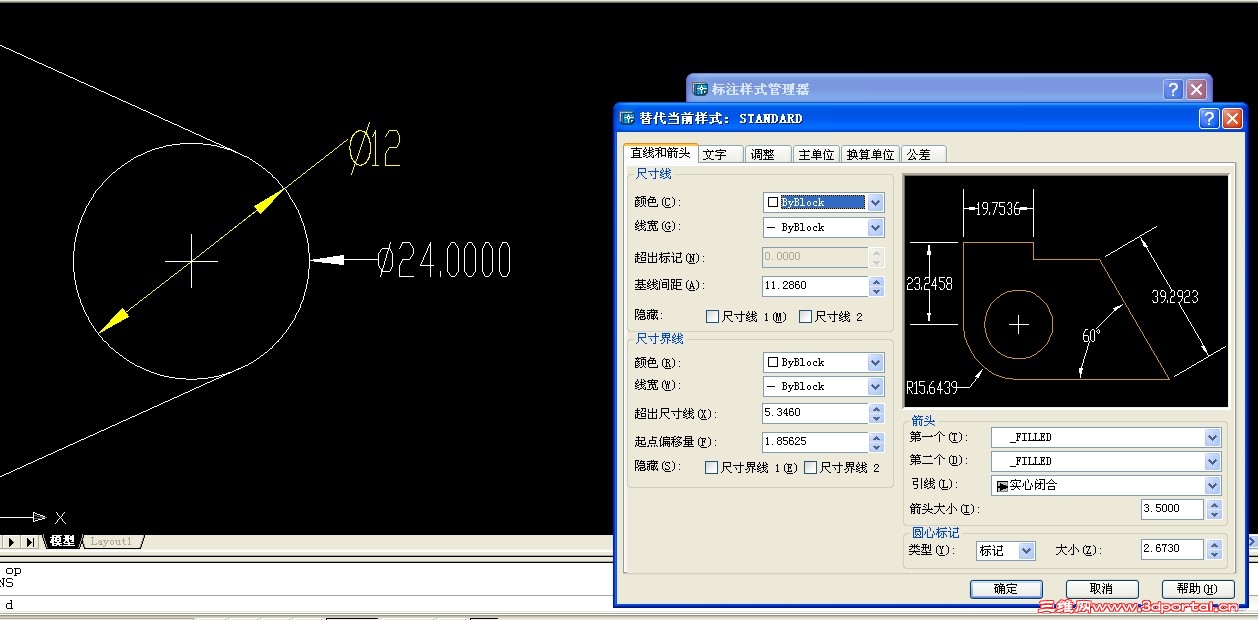
Task: Switch to the 文字 tab
Action: (x=719, y=154)
